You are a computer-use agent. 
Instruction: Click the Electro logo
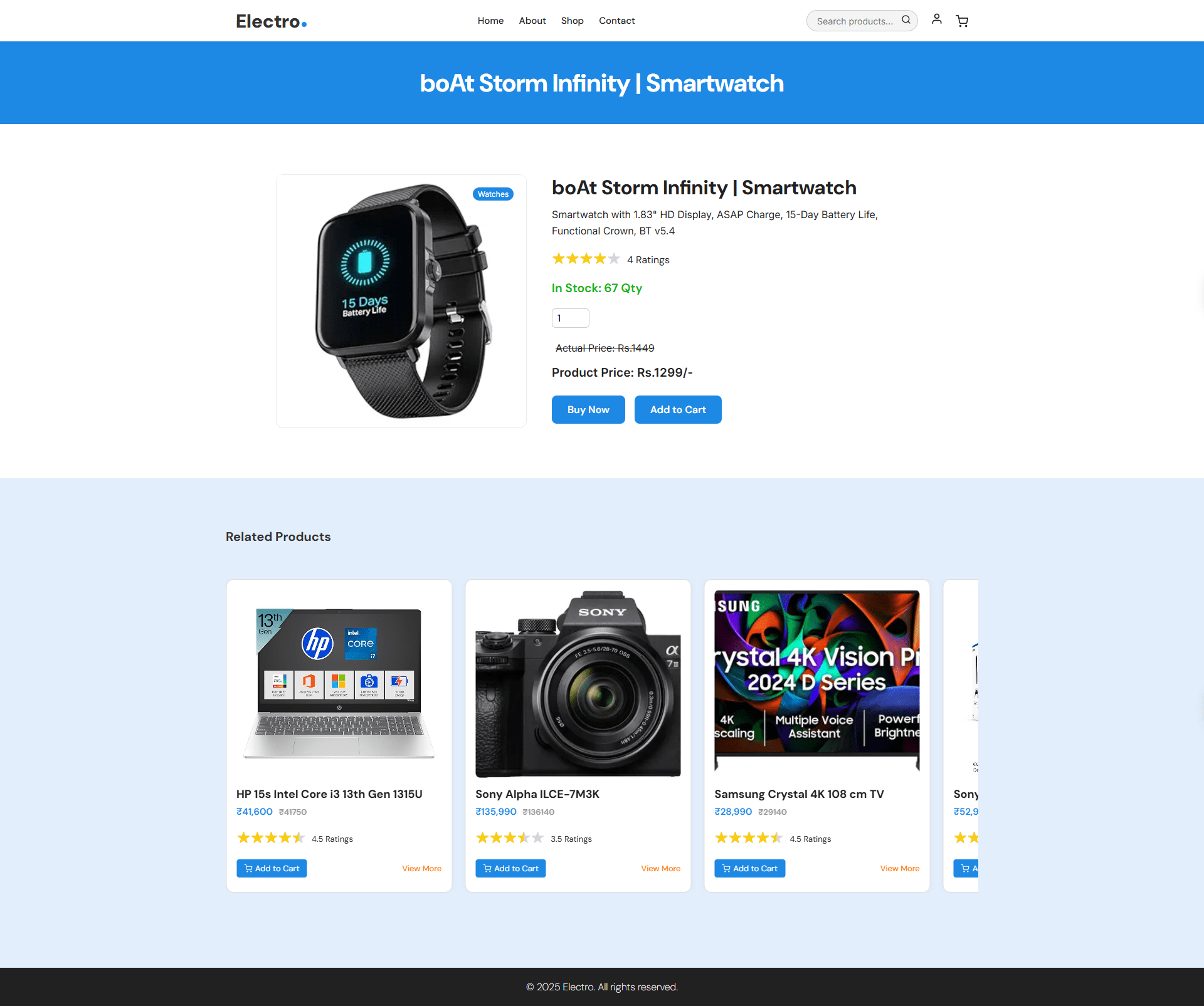click(271, 21)
